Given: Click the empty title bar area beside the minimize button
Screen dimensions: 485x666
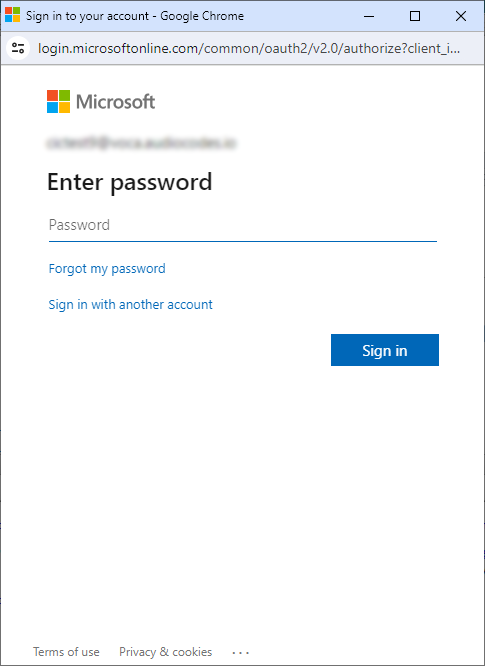Looking at the screenshot, I should 296,16.
